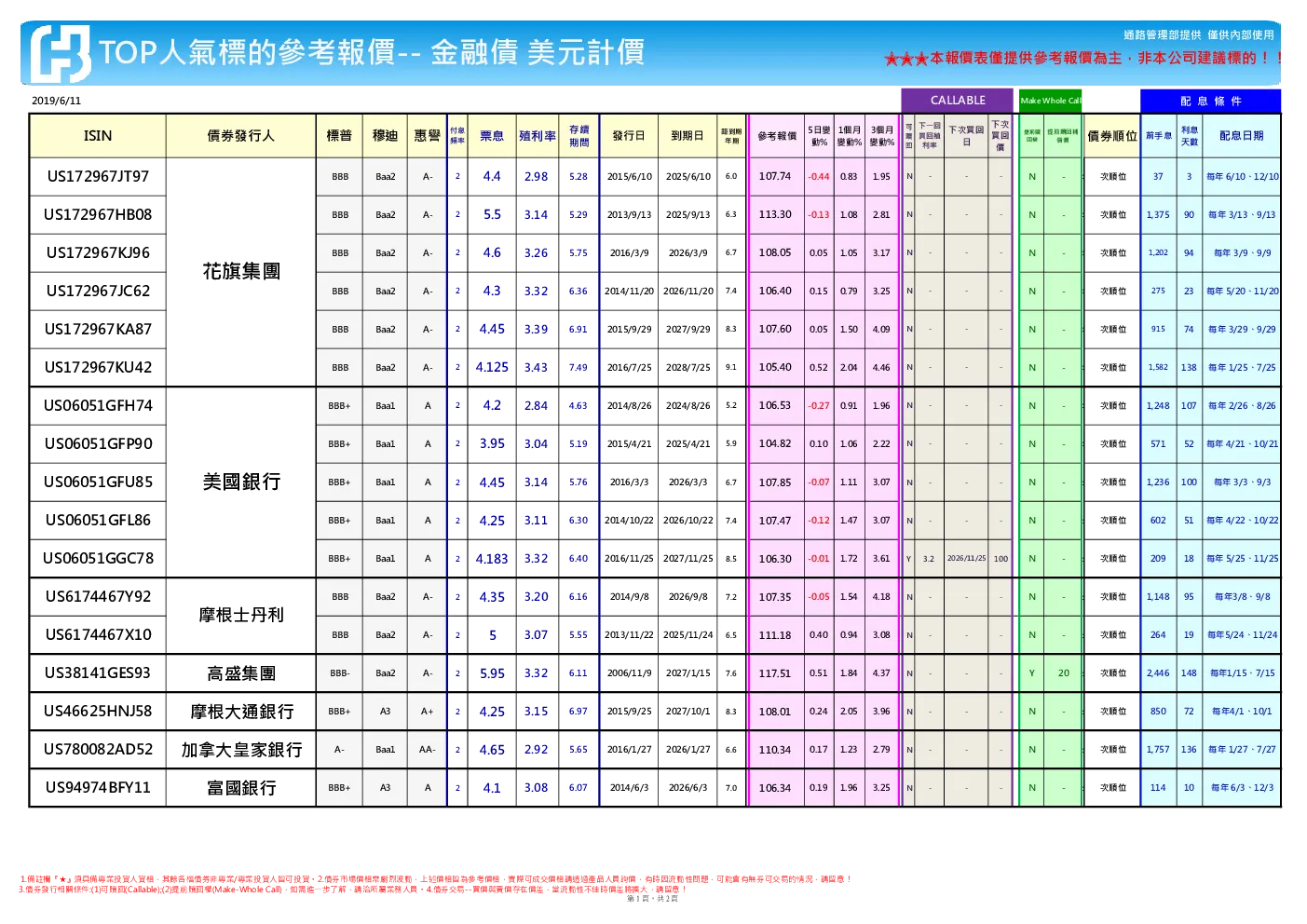
Task: Click the 到期日 column header
Action: tap(688, 136)
